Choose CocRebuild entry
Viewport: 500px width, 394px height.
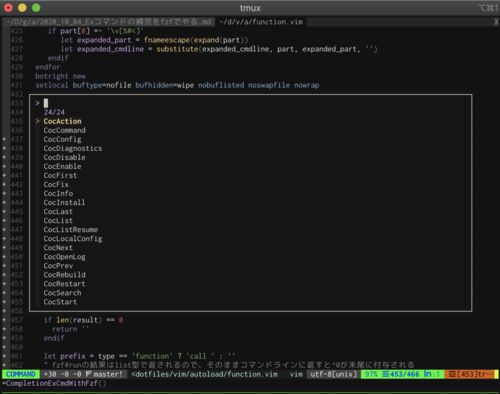click(x=64, y=275)
